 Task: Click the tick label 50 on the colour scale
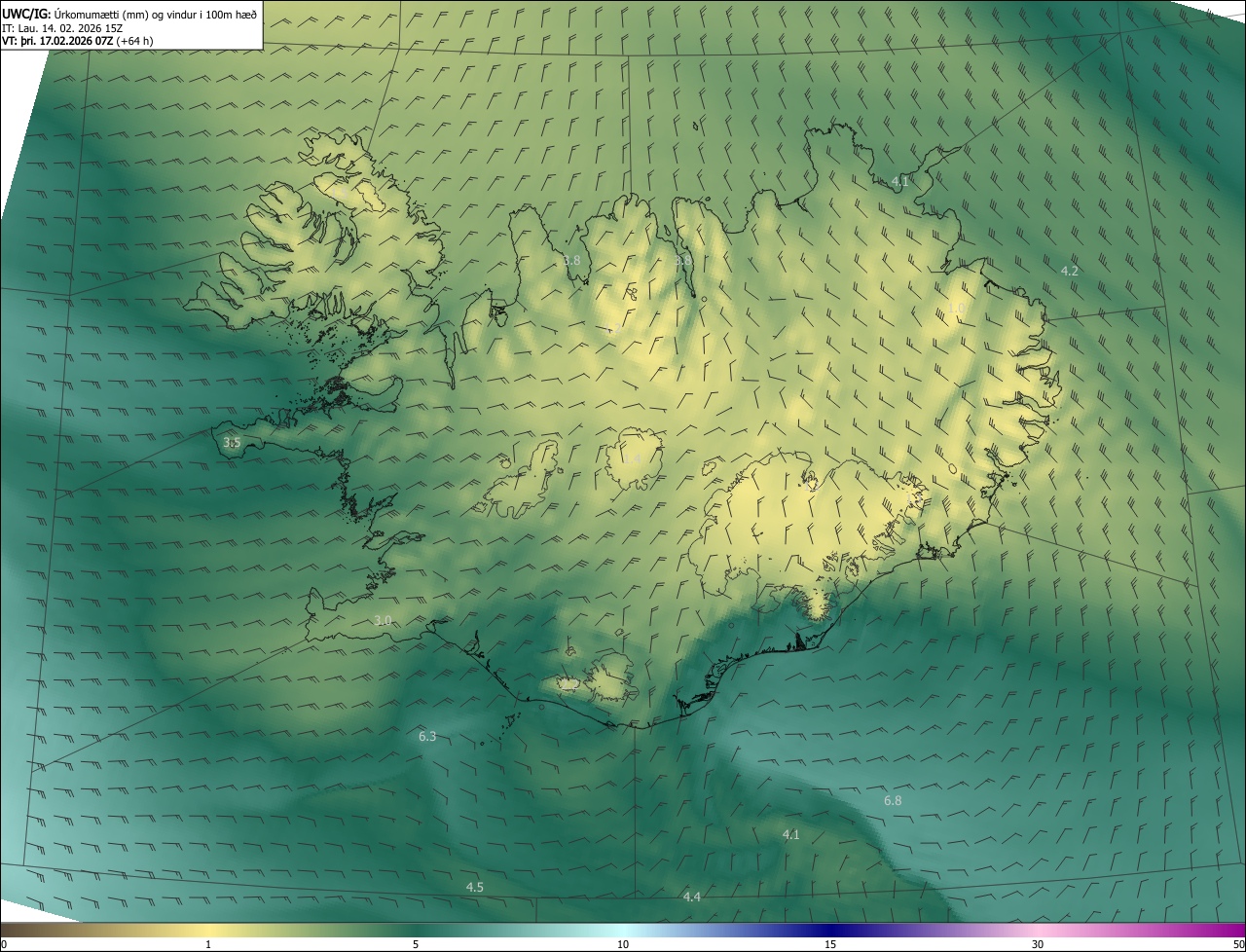point(1238,944)
